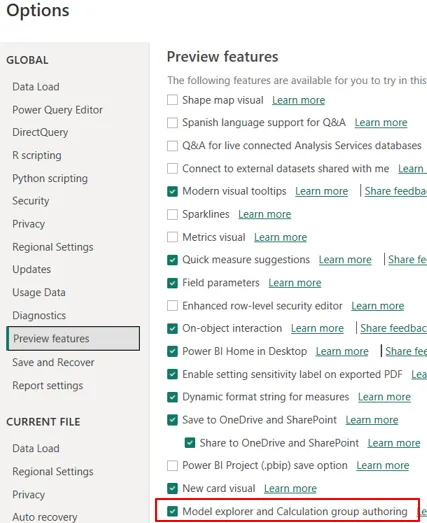Open current file Privacy options
The height and width of the screenshot is (523, 427).
click(28, 494)
